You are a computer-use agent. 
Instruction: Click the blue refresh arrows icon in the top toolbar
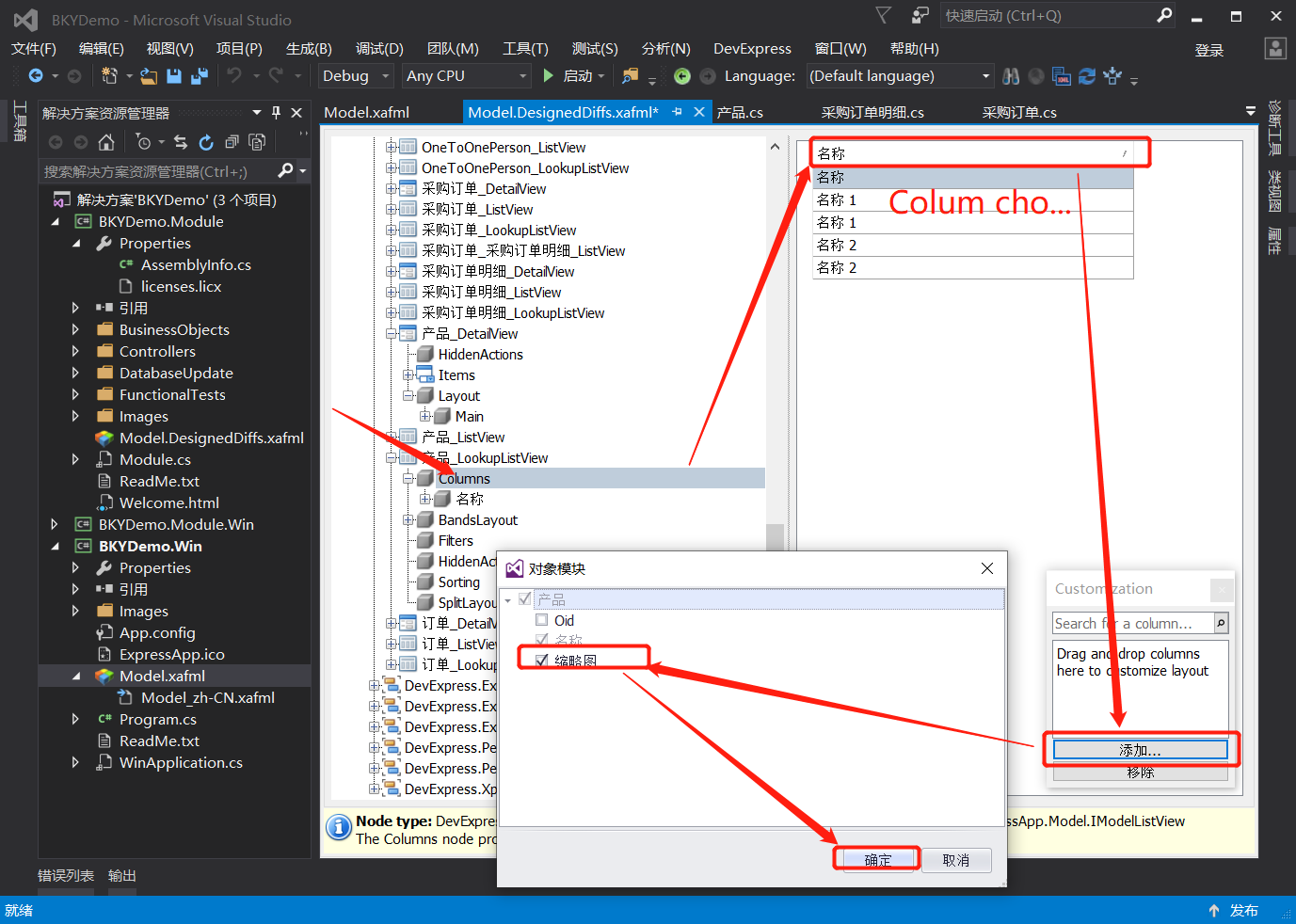(x=1087, y=76)
